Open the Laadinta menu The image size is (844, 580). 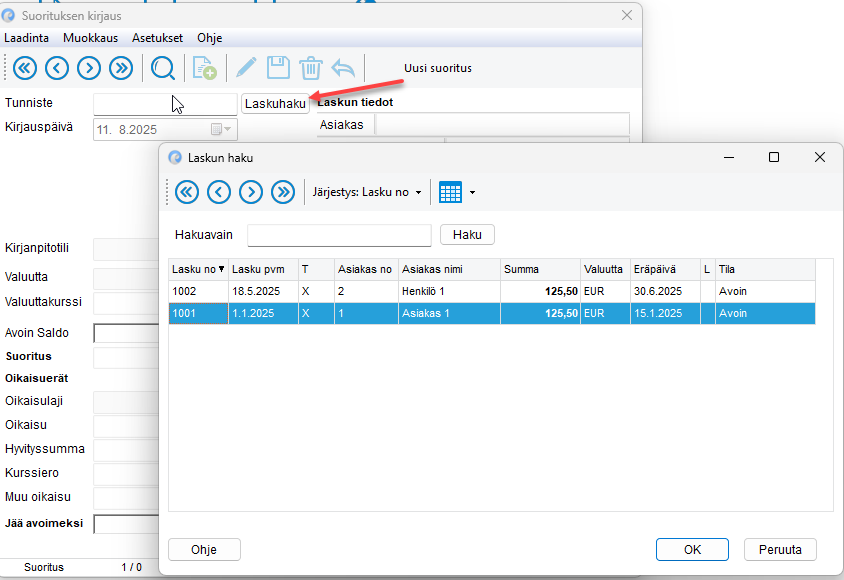[26, 38]
